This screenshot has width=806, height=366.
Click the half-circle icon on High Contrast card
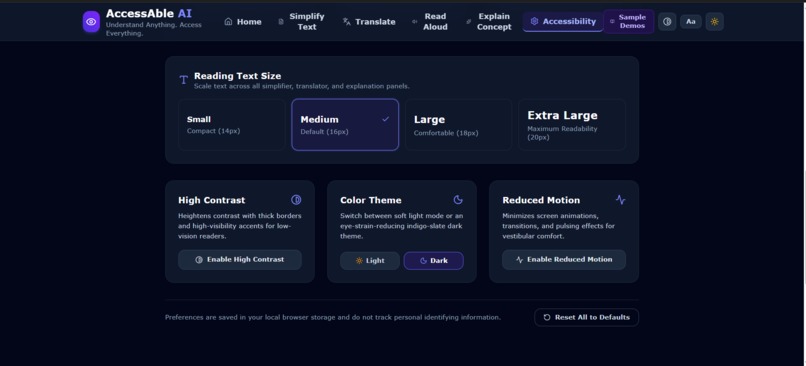click(x=296, y=199)
